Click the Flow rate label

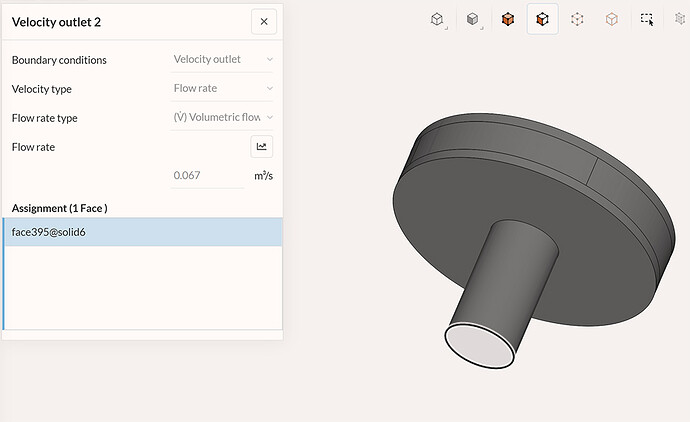click(33, 147)
